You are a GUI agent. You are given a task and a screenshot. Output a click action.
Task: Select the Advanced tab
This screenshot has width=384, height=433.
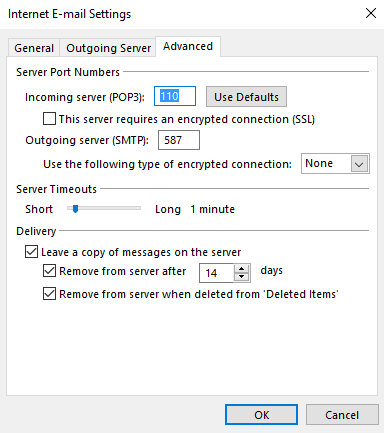(x=188, y=46)
